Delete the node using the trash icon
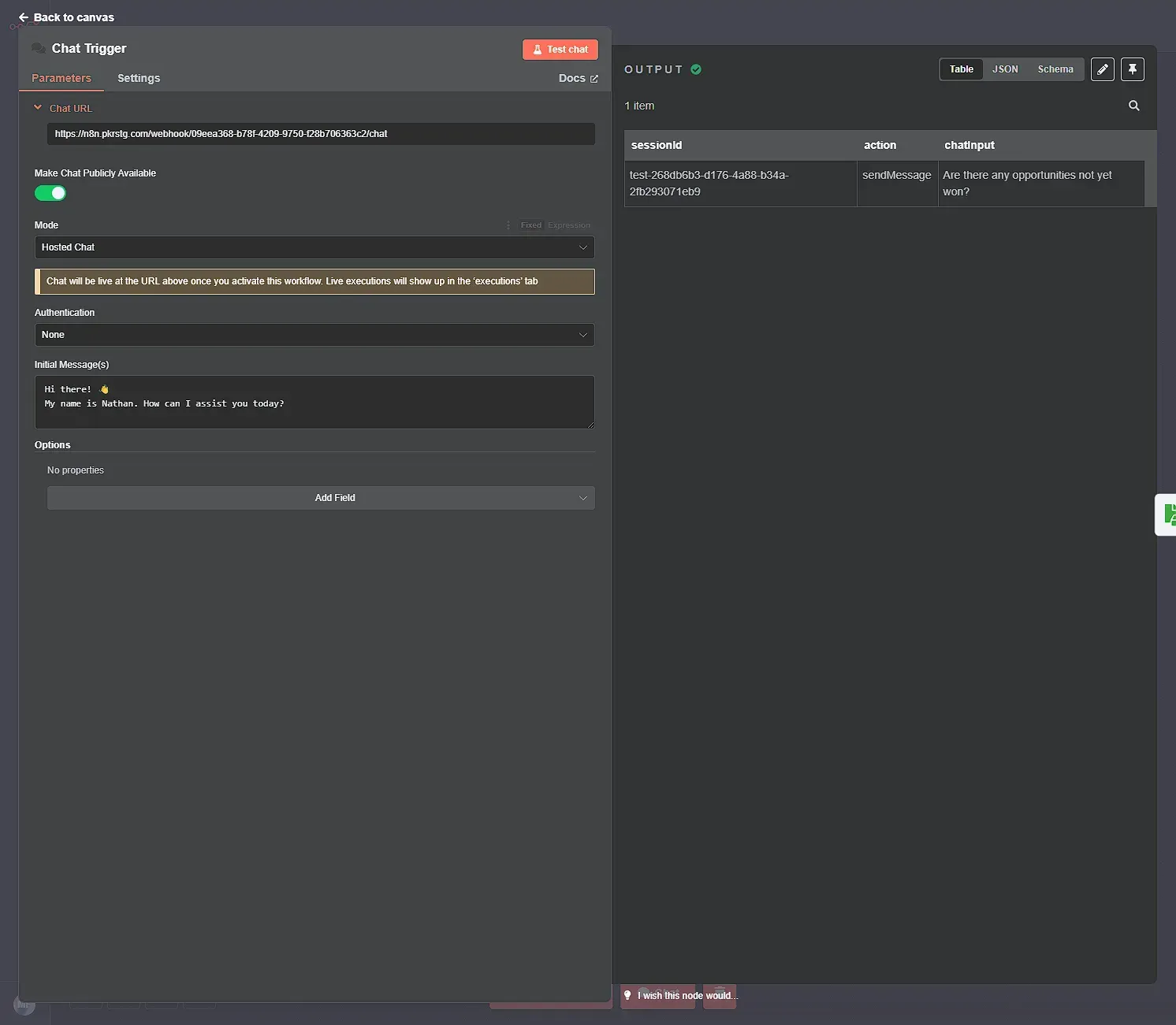1176x1025 pixels. 718,994
